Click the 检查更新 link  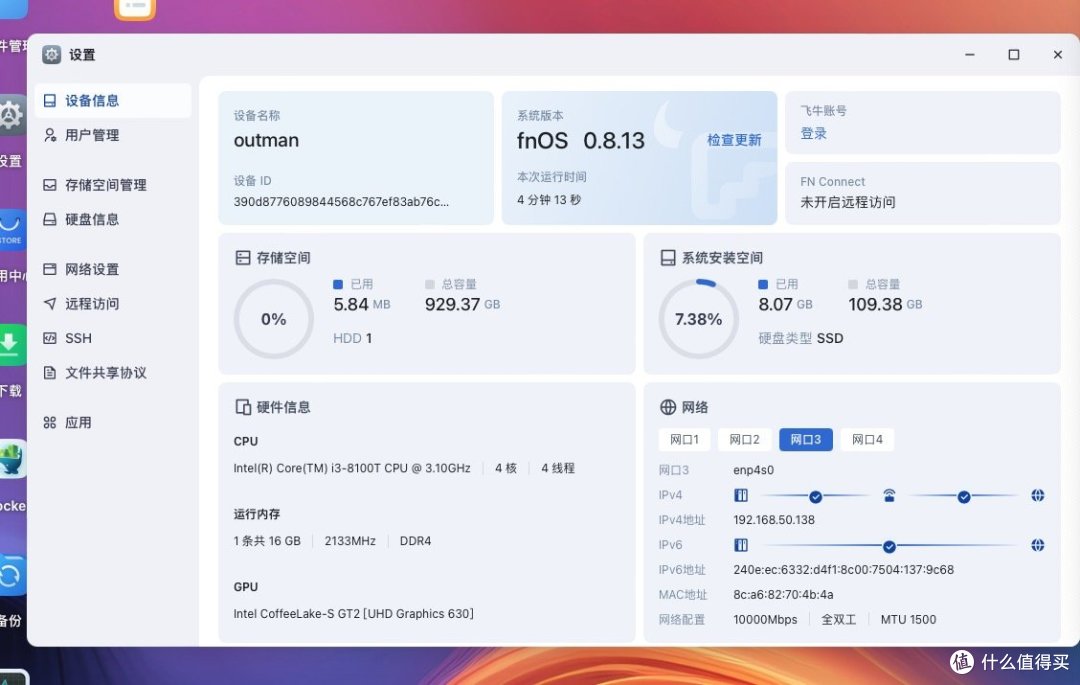pyautogui.click(x=734, y=140)
